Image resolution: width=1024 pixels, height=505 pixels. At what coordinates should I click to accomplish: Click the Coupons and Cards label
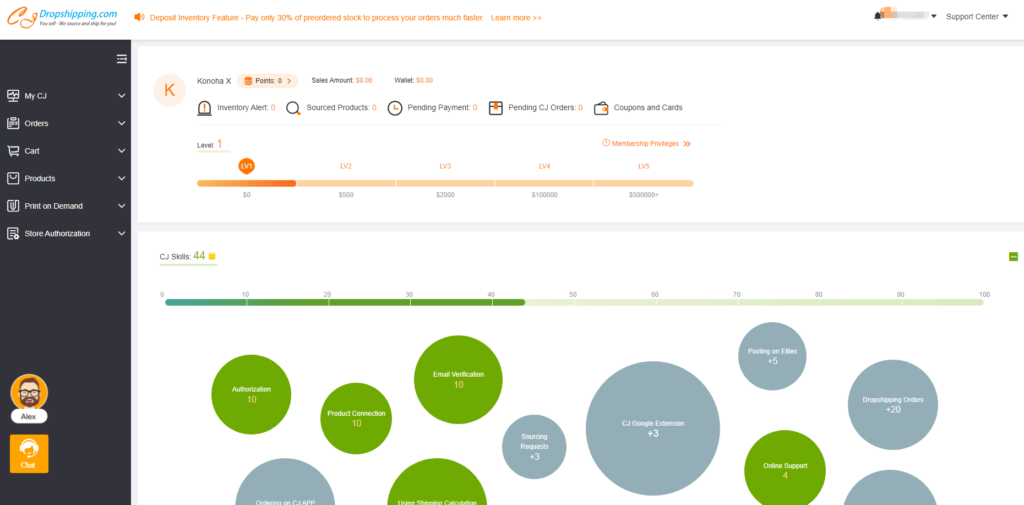[648, 107]
